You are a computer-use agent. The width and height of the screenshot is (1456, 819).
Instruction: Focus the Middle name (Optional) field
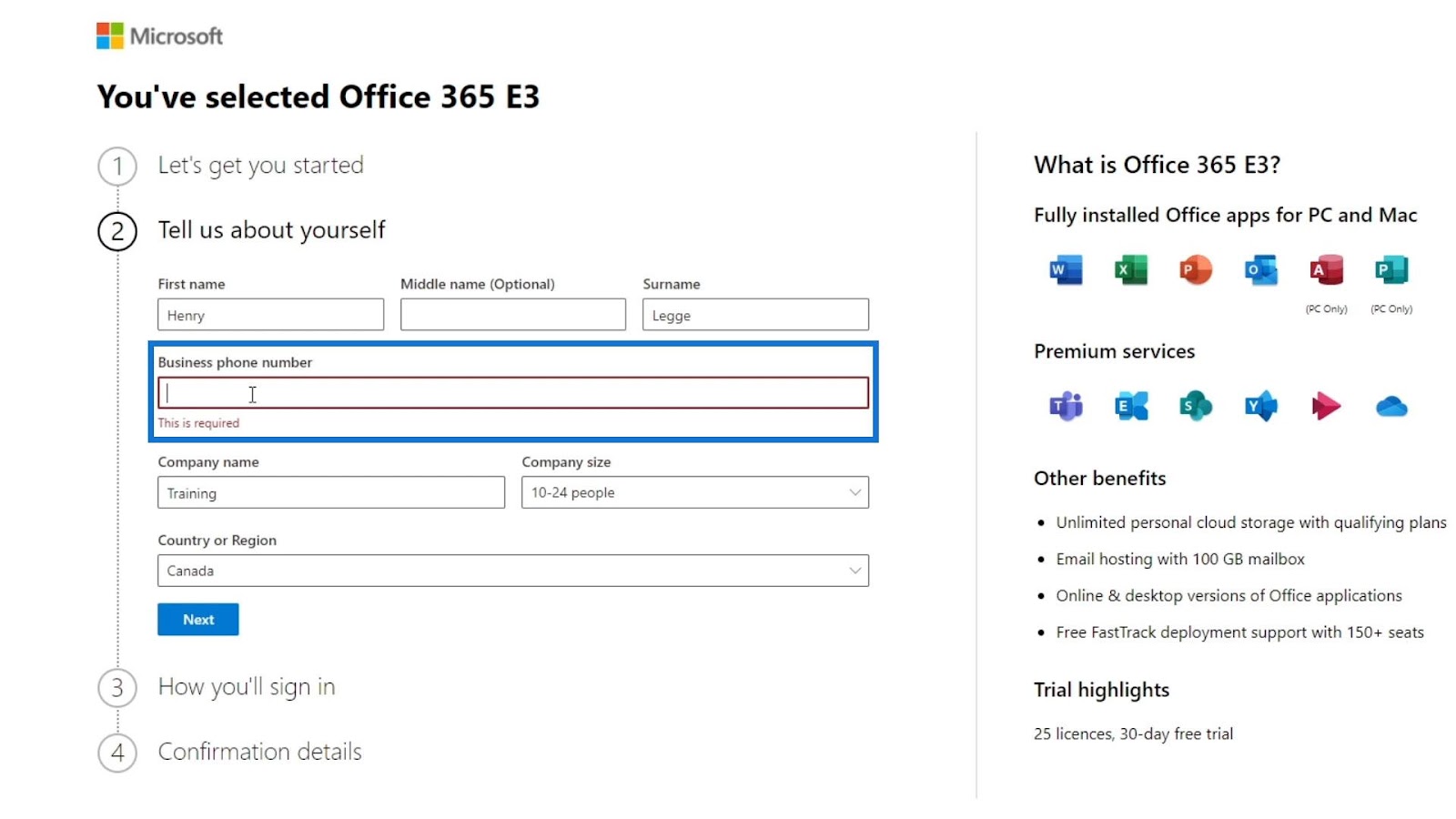point(513,315)
